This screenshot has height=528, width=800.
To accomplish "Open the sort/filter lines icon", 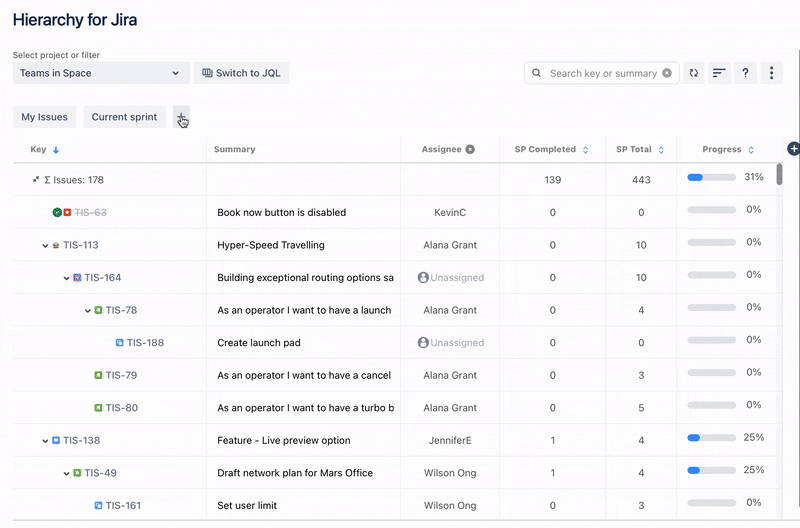I will pos(719,73).
